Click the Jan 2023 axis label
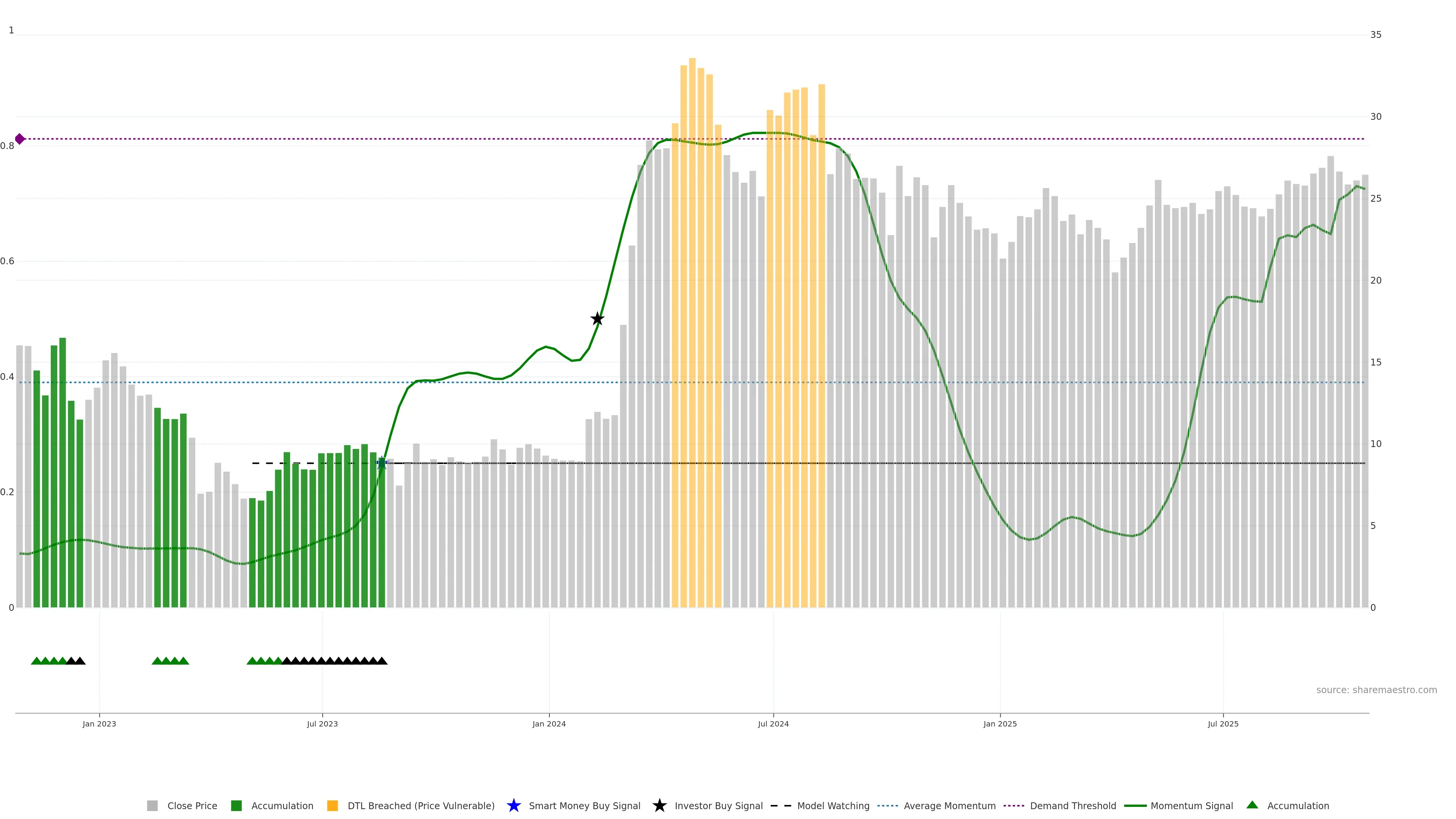The width and height of the screenshot is (1456, 819). pos(99,723)
